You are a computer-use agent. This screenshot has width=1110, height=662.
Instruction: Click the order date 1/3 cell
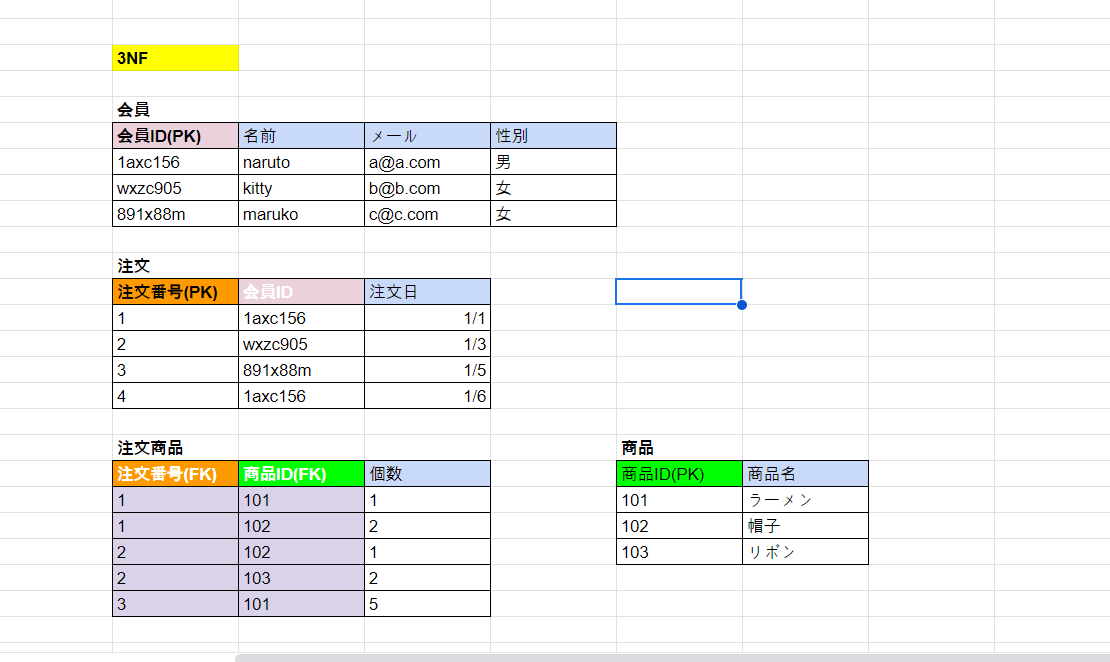click(428, 344)
